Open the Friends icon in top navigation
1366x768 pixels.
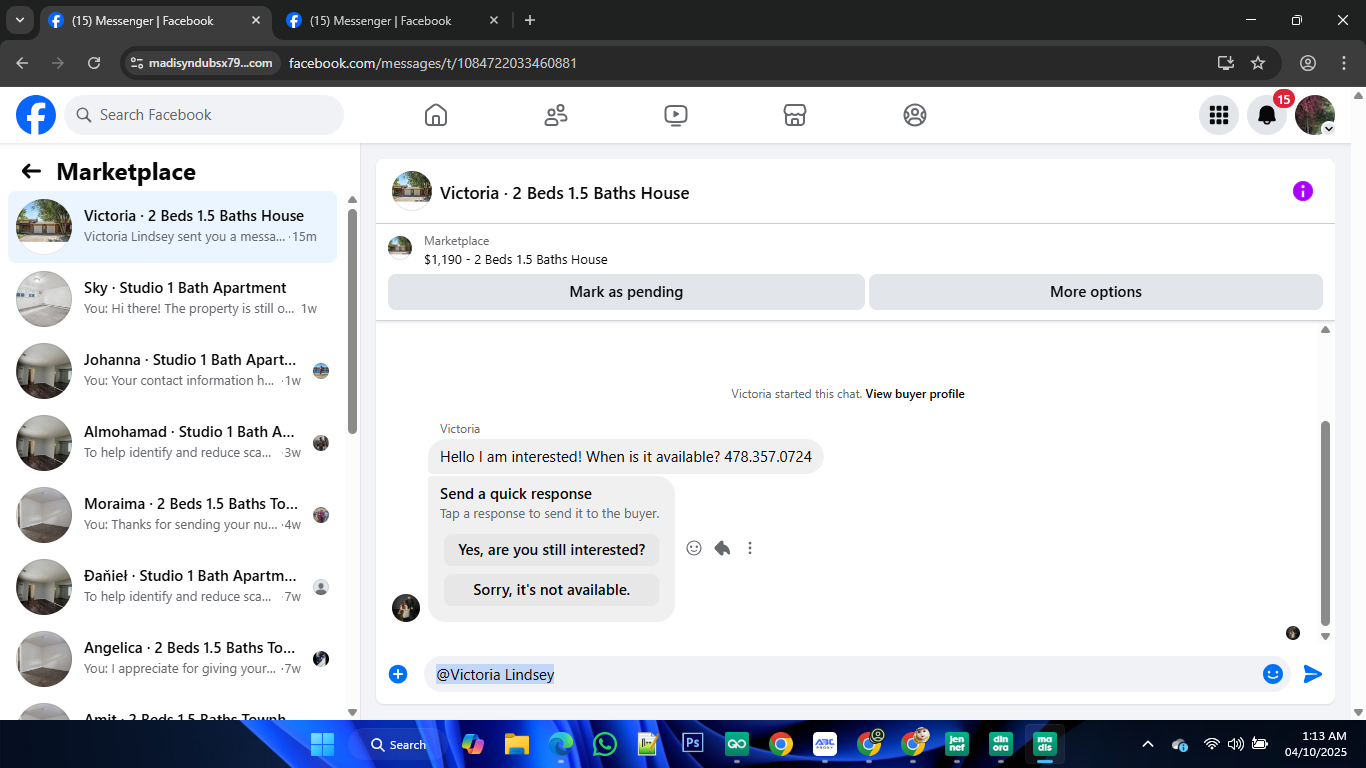pyautogui.click(x=556, y=115)
